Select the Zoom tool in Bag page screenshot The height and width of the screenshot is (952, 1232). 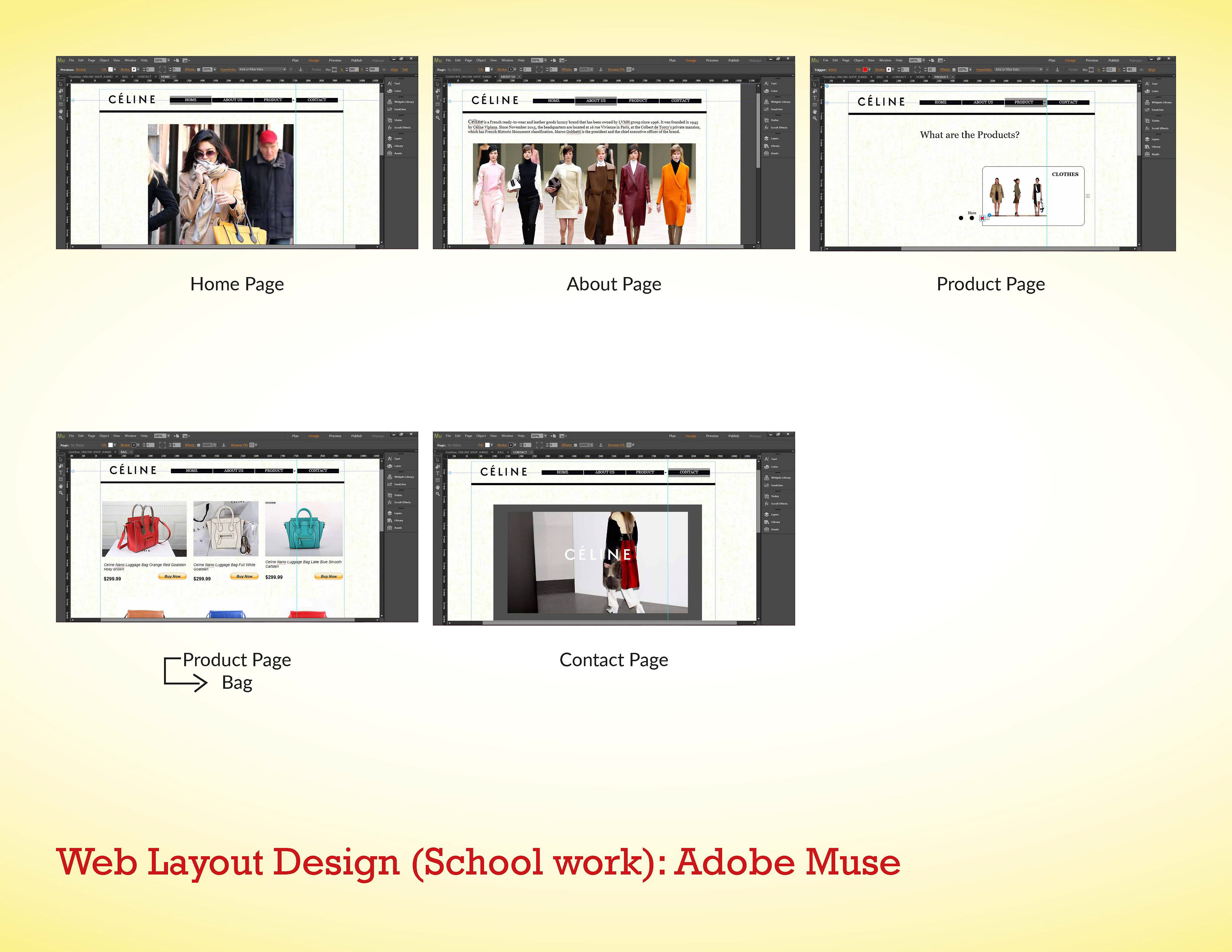(61, 493)
